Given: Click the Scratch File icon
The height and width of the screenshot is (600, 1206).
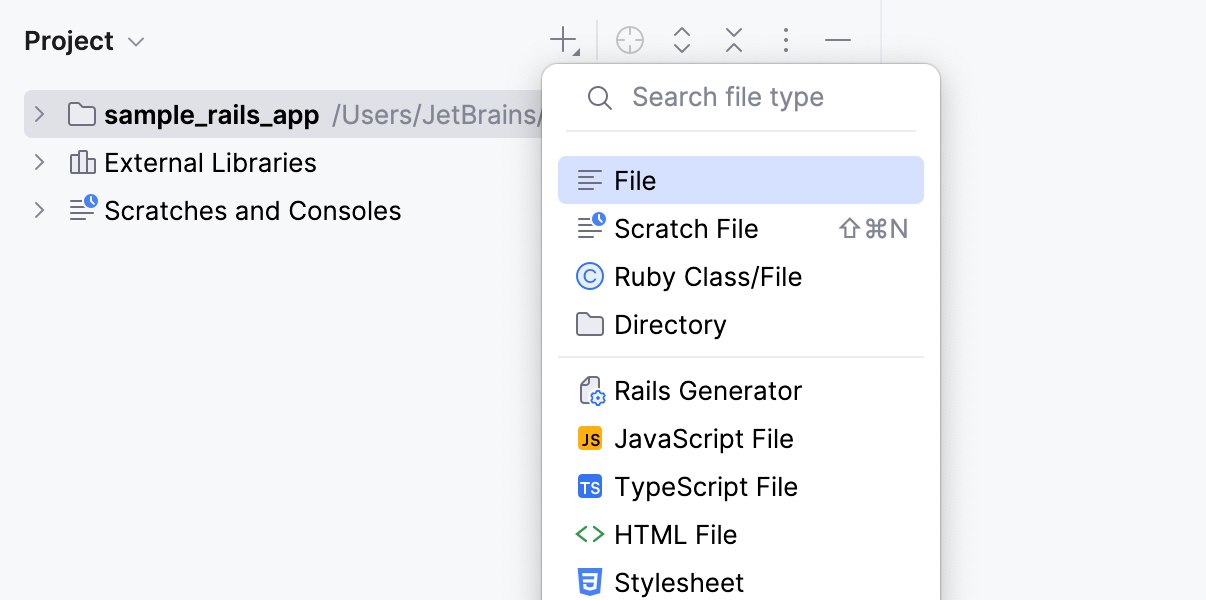Looking at the screenshot, I should (590, 228).
